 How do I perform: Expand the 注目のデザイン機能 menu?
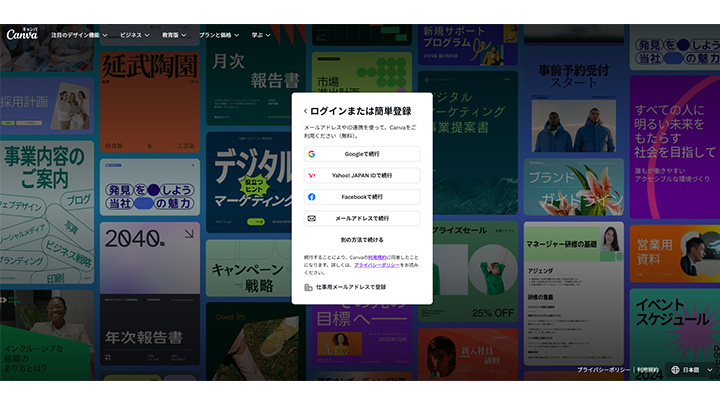(79, 35)
